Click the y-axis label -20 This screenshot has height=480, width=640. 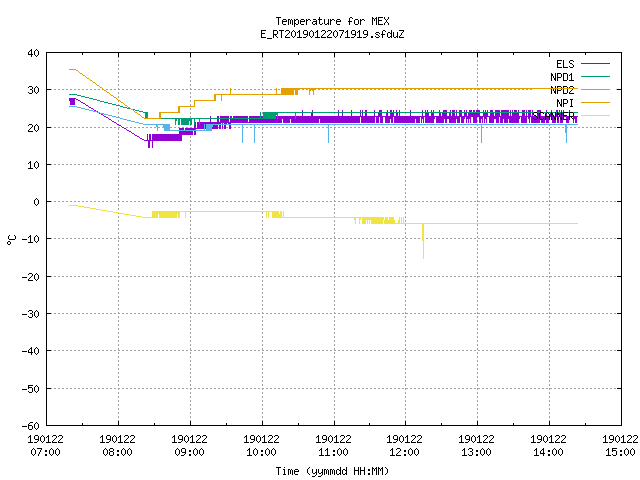[31, 277]
